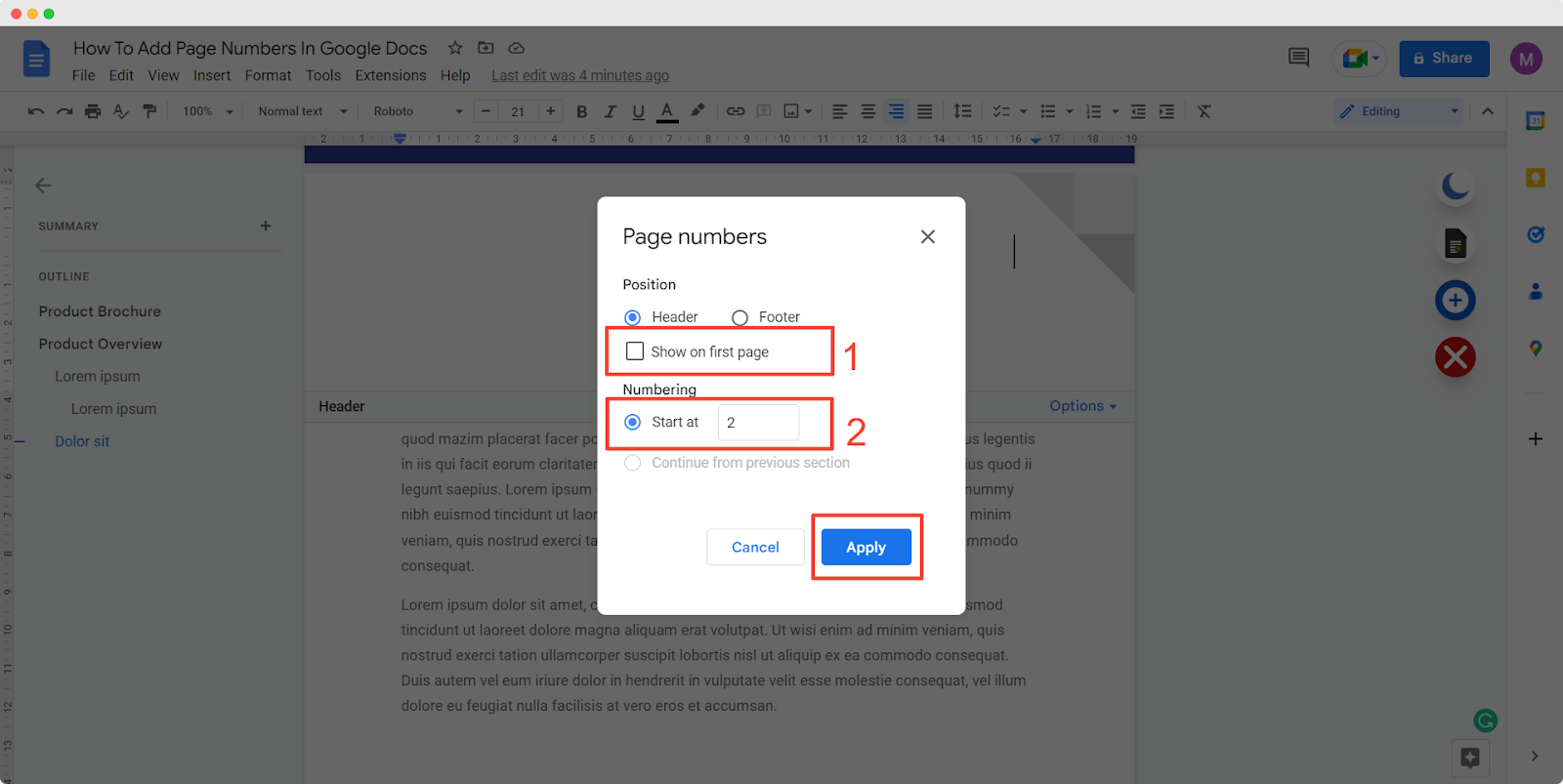
Task: Click the Share button
Action: 1444,59
